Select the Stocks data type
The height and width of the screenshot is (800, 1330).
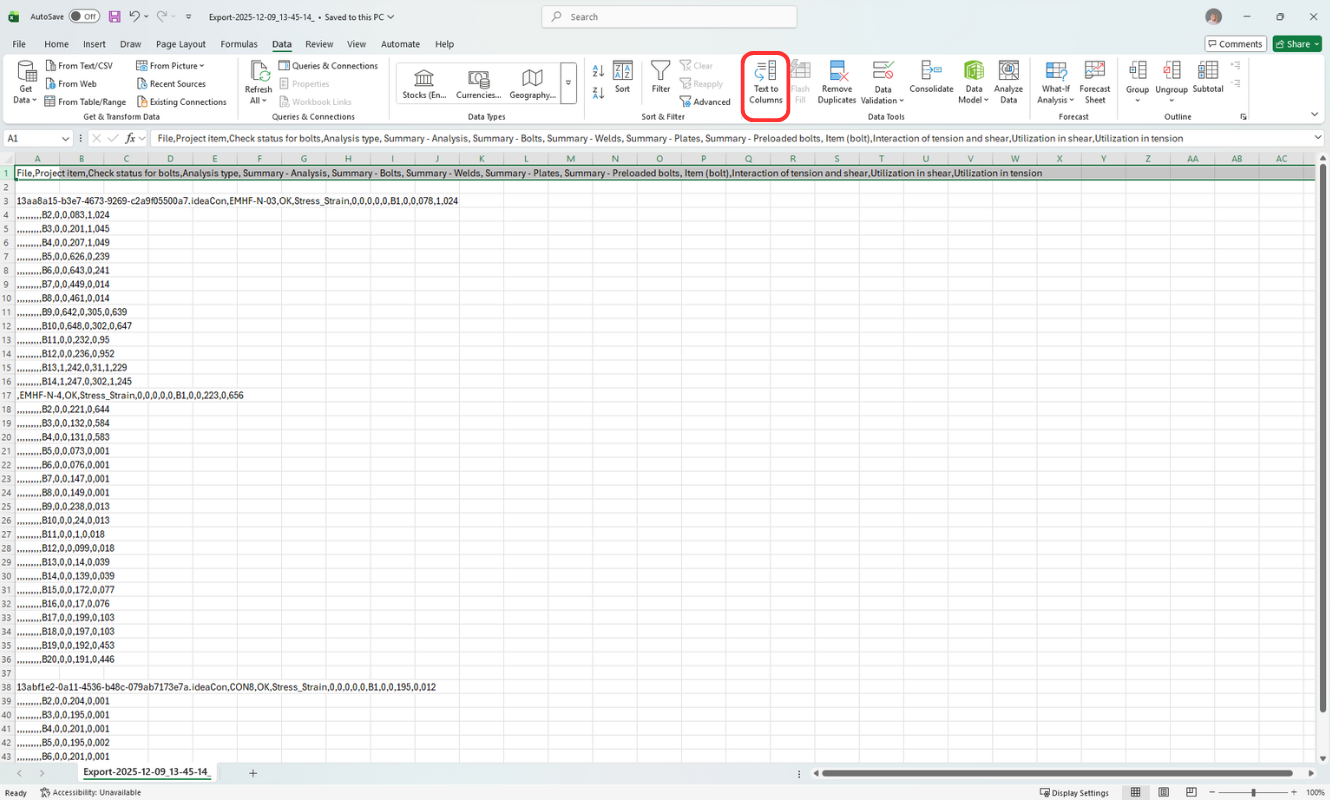[424, 84]
